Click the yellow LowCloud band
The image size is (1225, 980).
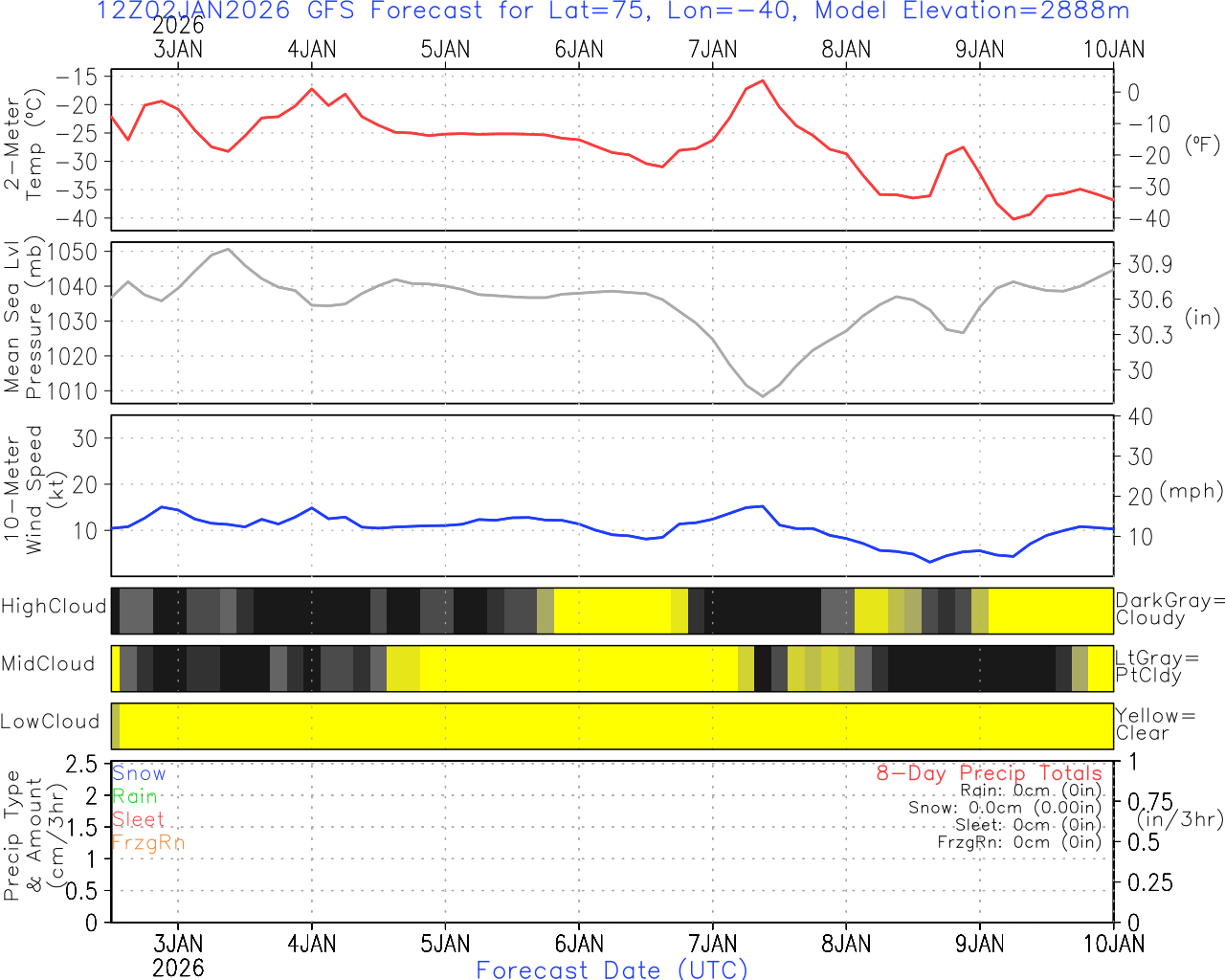pyautogui.click(x=612, y=726)
